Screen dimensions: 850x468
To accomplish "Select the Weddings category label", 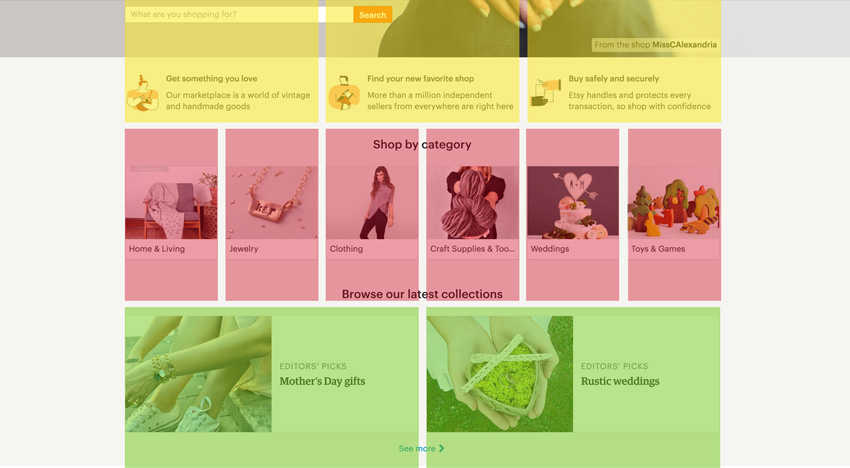I will (550, 249).
